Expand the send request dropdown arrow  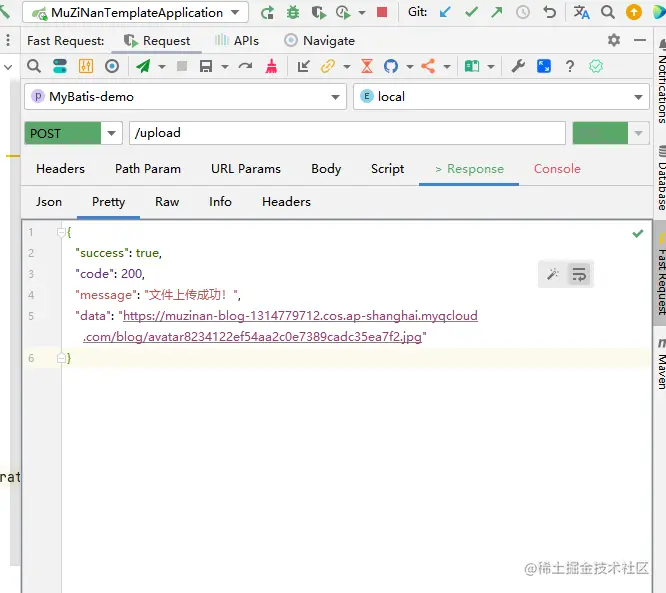[162, 67]
